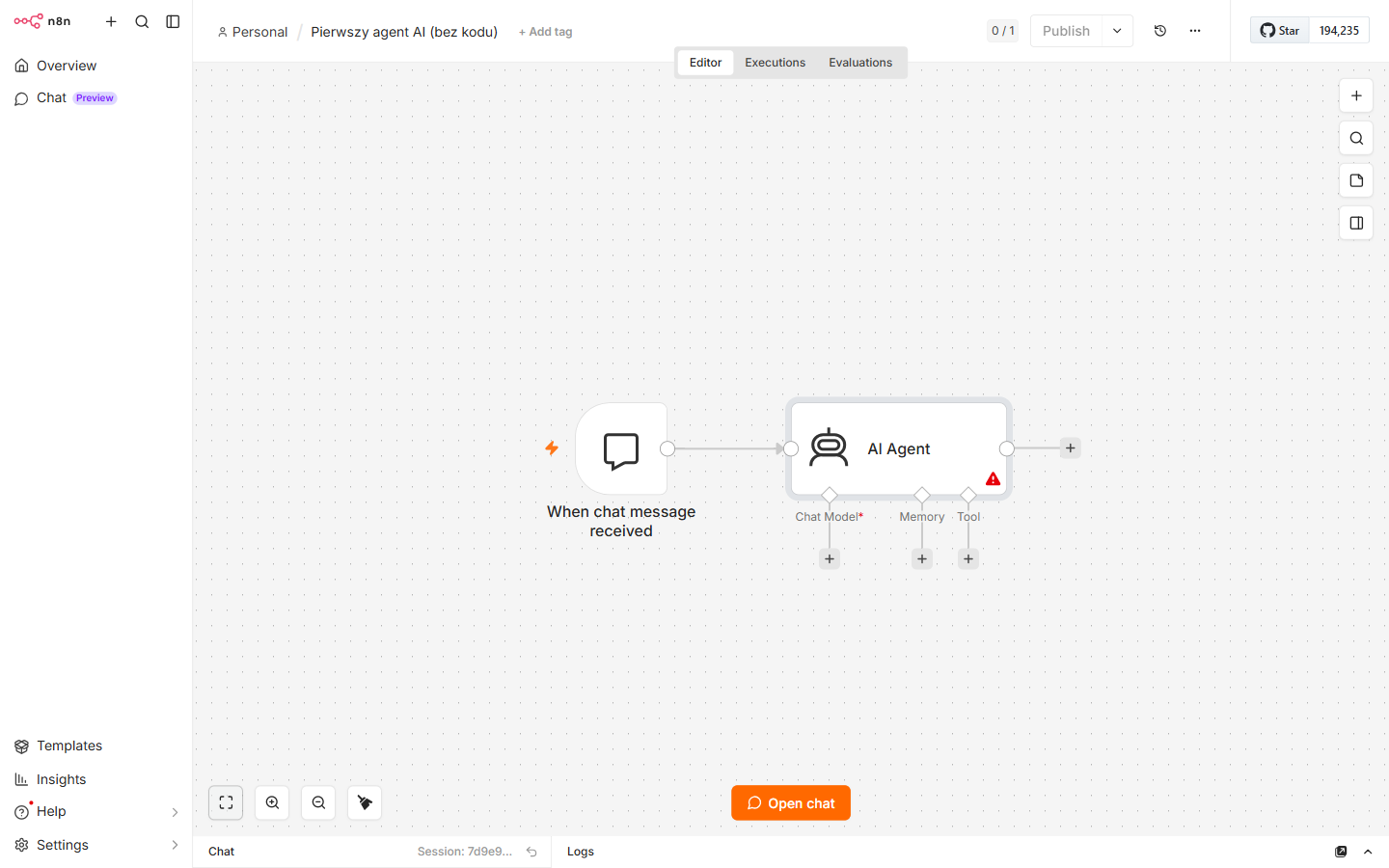Expand the Help menu
1389x868 pixels.
point(95,812)
